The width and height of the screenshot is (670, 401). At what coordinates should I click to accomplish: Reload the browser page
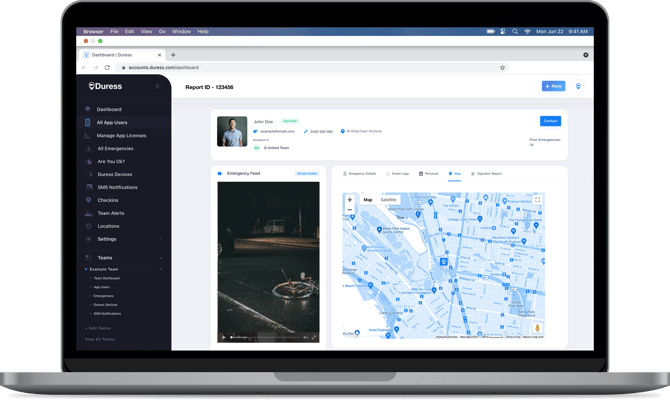[107, 68]
